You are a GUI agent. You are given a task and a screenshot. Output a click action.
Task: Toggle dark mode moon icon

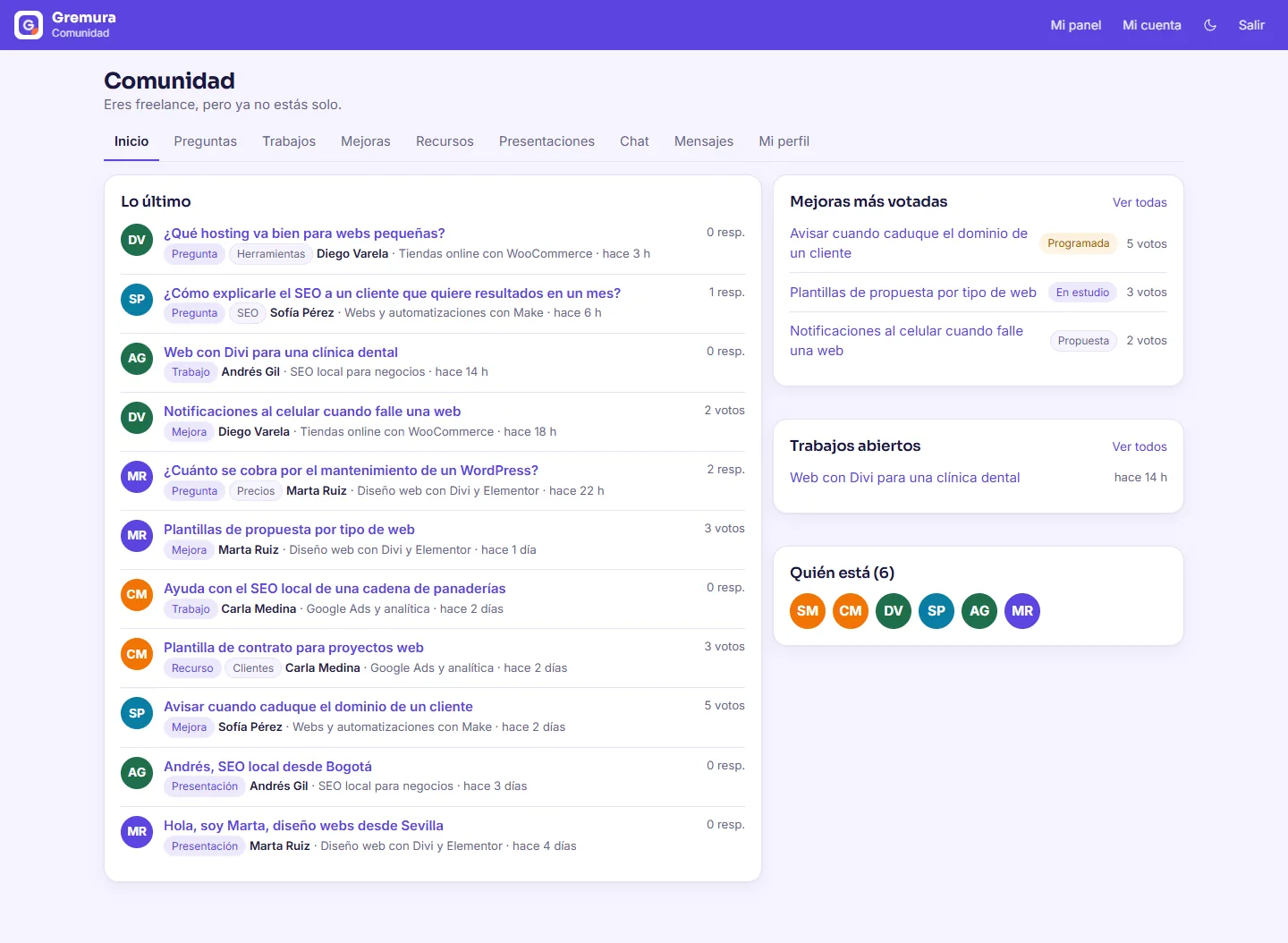pos(1210,25)
